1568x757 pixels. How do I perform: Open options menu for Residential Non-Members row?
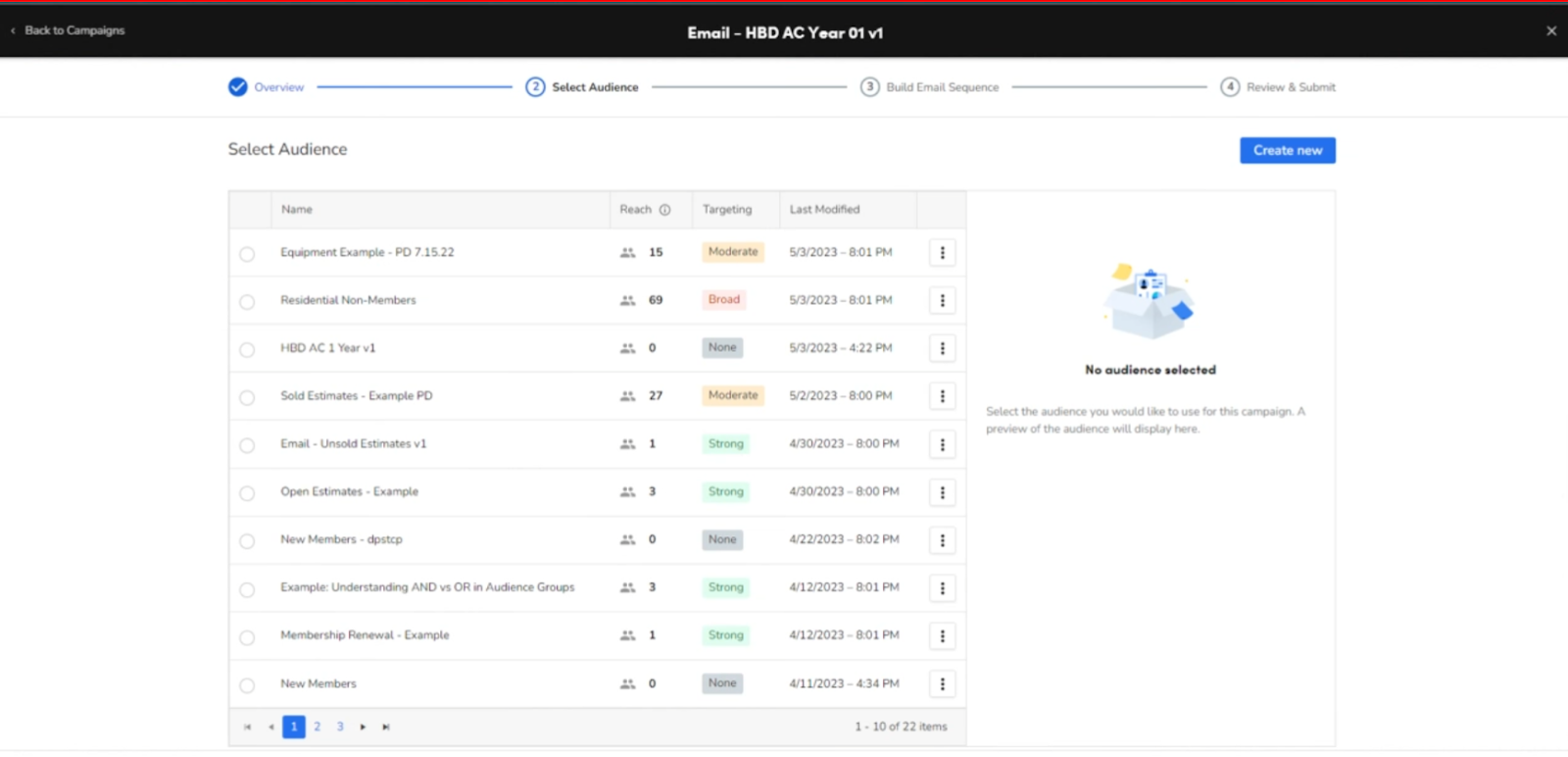942,300
